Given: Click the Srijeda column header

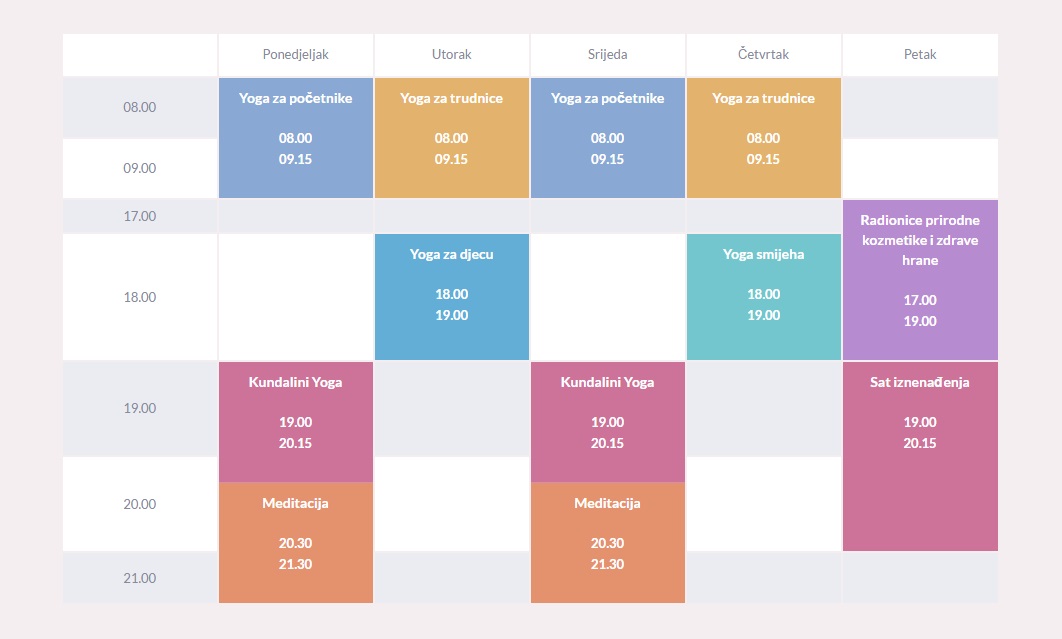Looking at the screenshot, I should pos(608,55).
